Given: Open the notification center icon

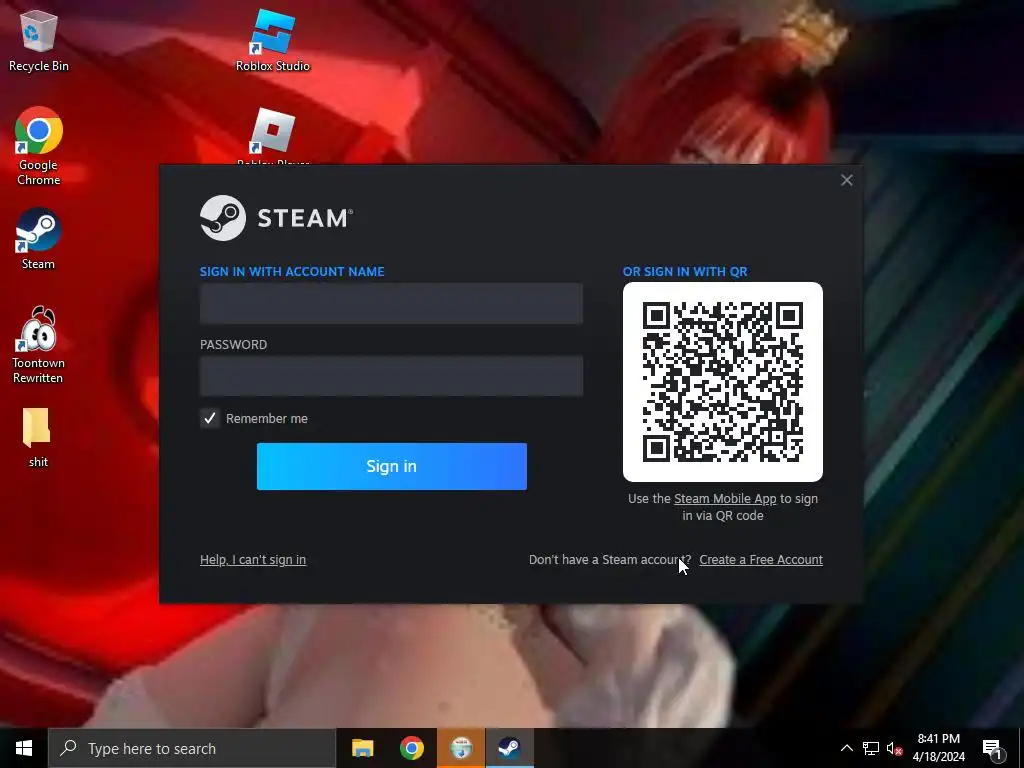Looking at the screenshot, I should coord(993,748).
